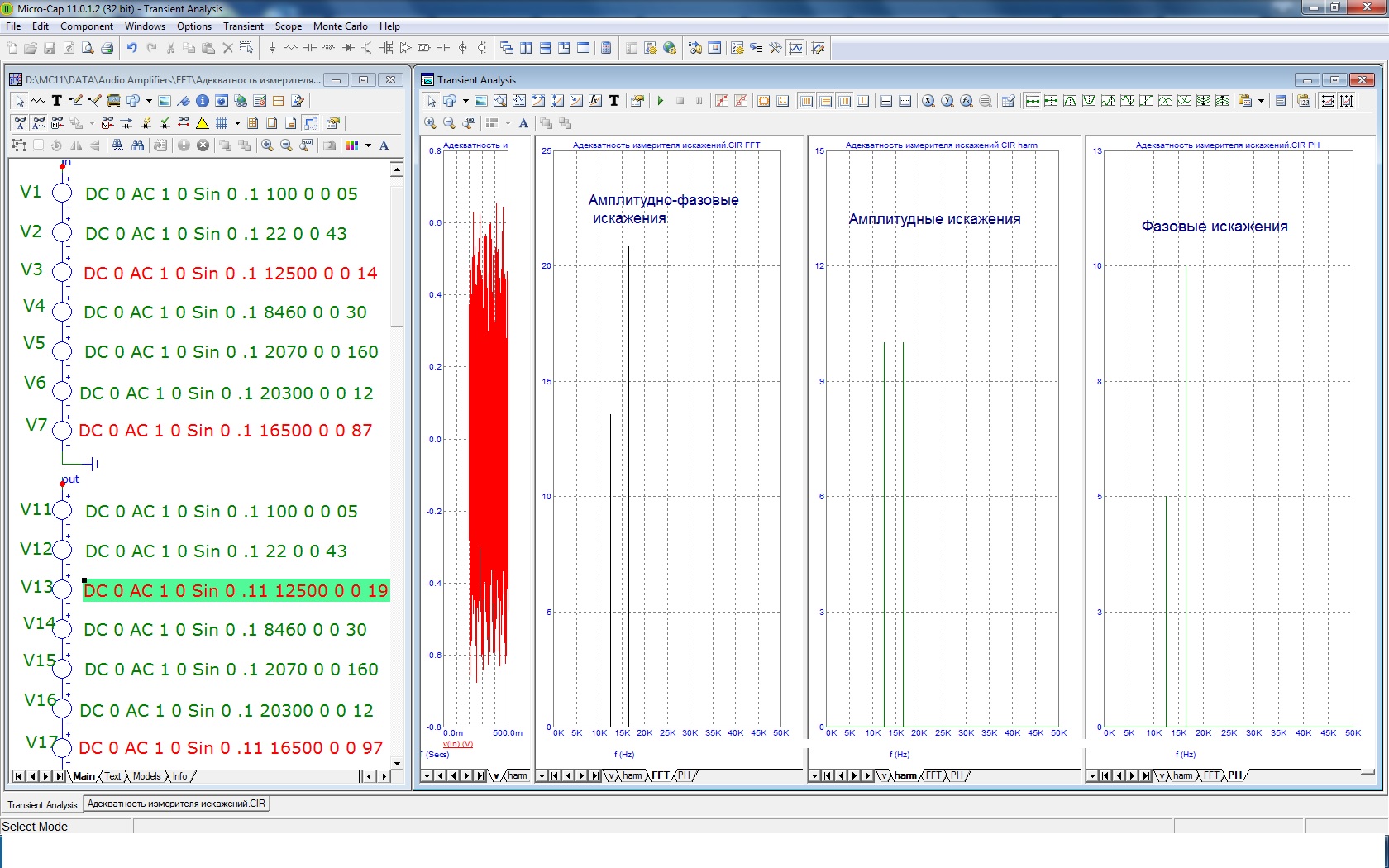Select Text mode T icon in schematic toolbar
Viewport: 1389px width, 868px height.
click(x=57, y=101)
